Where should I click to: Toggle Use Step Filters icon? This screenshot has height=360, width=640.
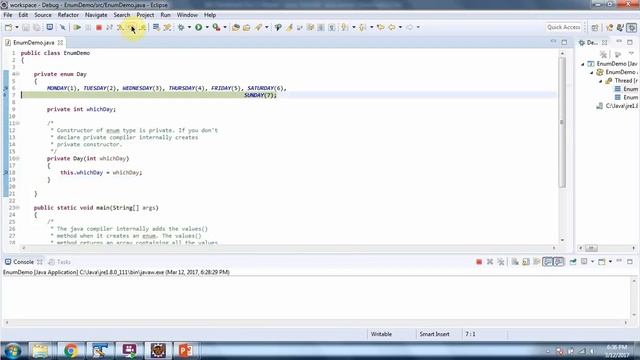point(167,27)
